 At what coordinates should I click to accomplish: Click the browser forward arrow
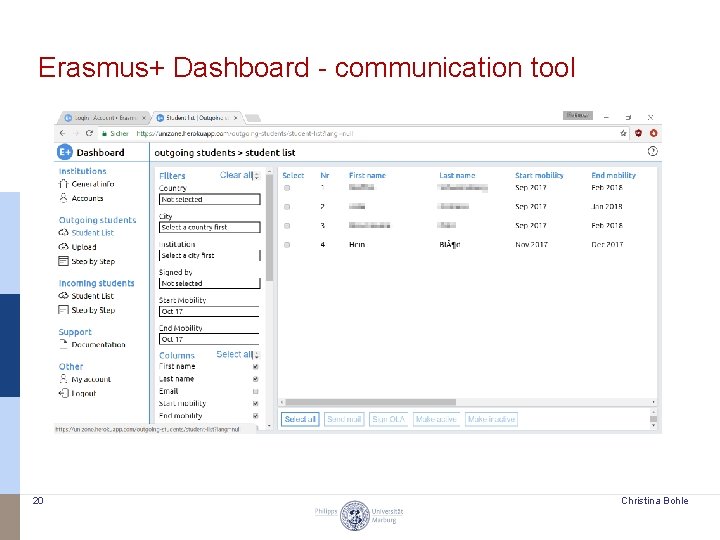pos(76,133)
